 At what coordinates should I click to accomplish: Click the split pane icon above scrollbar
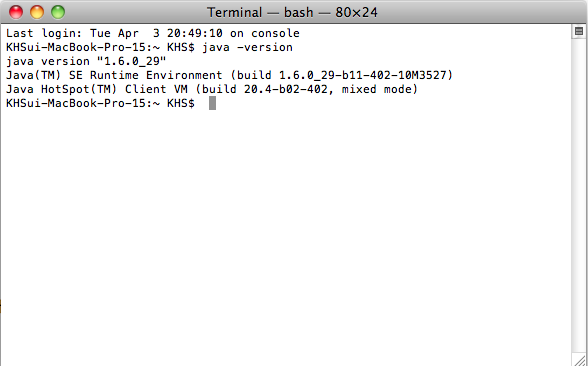579,31
